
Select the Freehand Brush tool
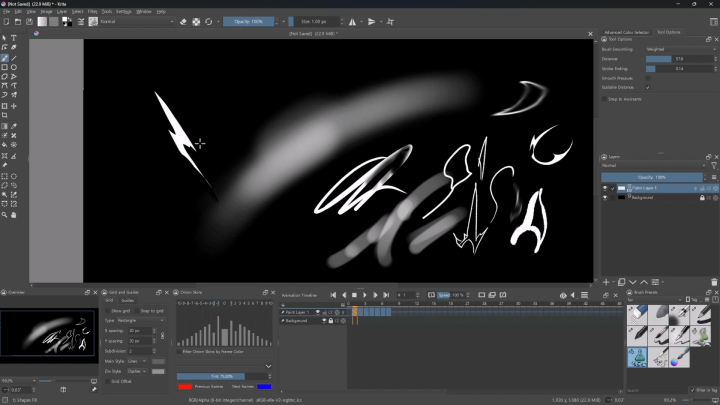pyautogui.click(x=5, y=58)
